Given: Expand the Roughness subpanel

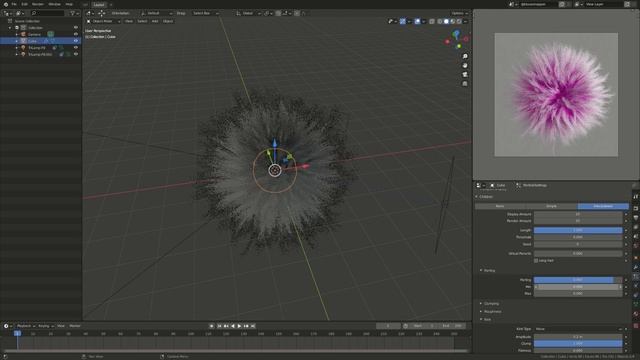Looking at the screenshot, I should coord(481,311).
